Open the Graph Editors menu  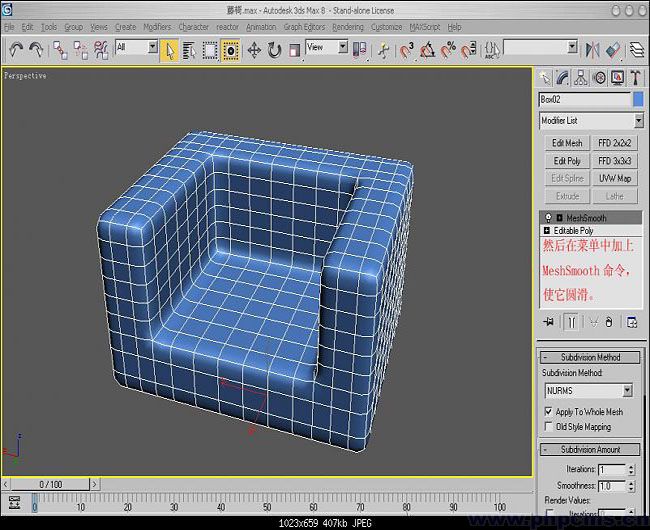[304, 27]
